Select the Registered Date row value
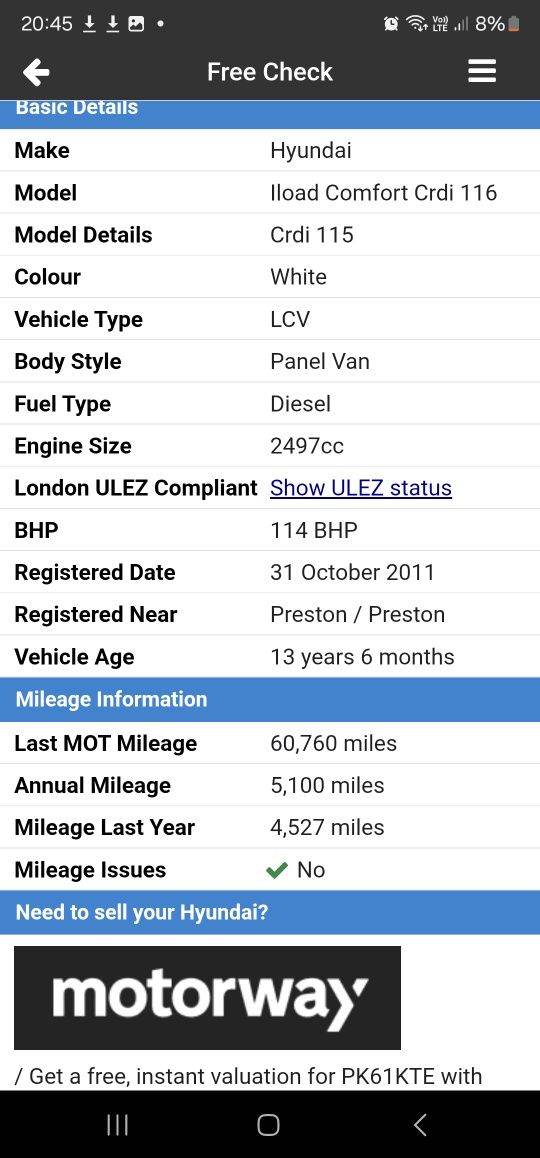The height and width of the screenshot is (1158, 540). click(352, 573)
